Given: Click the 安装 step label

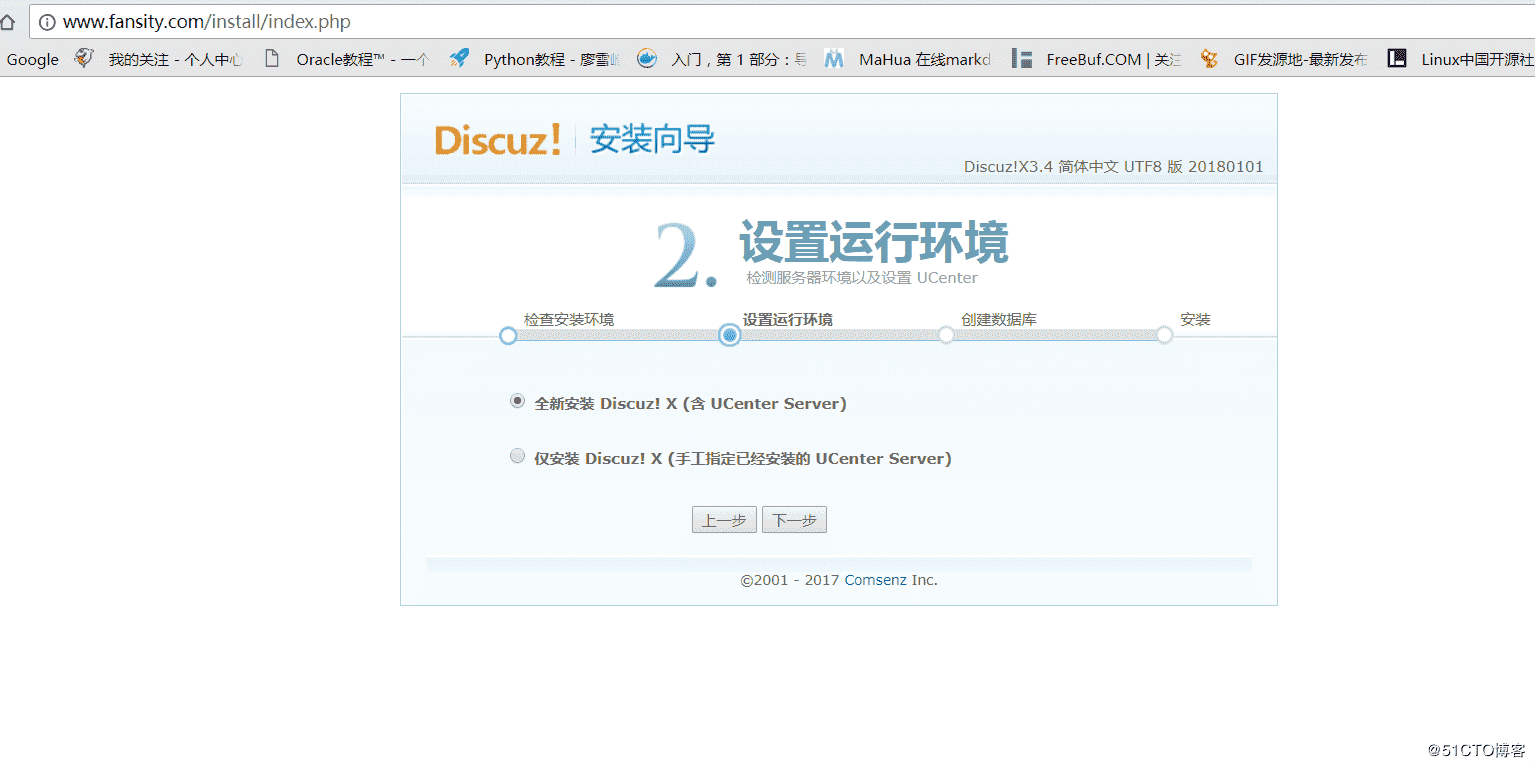Looking at the screenshot, I should click(1195, 320).
